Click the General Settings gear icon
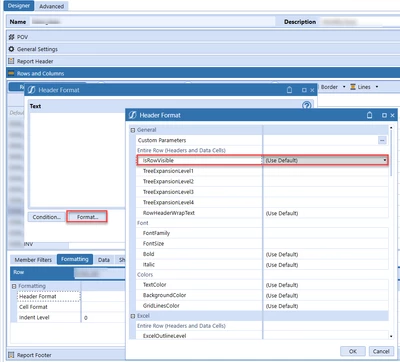The image size is (400, 362). [x=11, y=49]
